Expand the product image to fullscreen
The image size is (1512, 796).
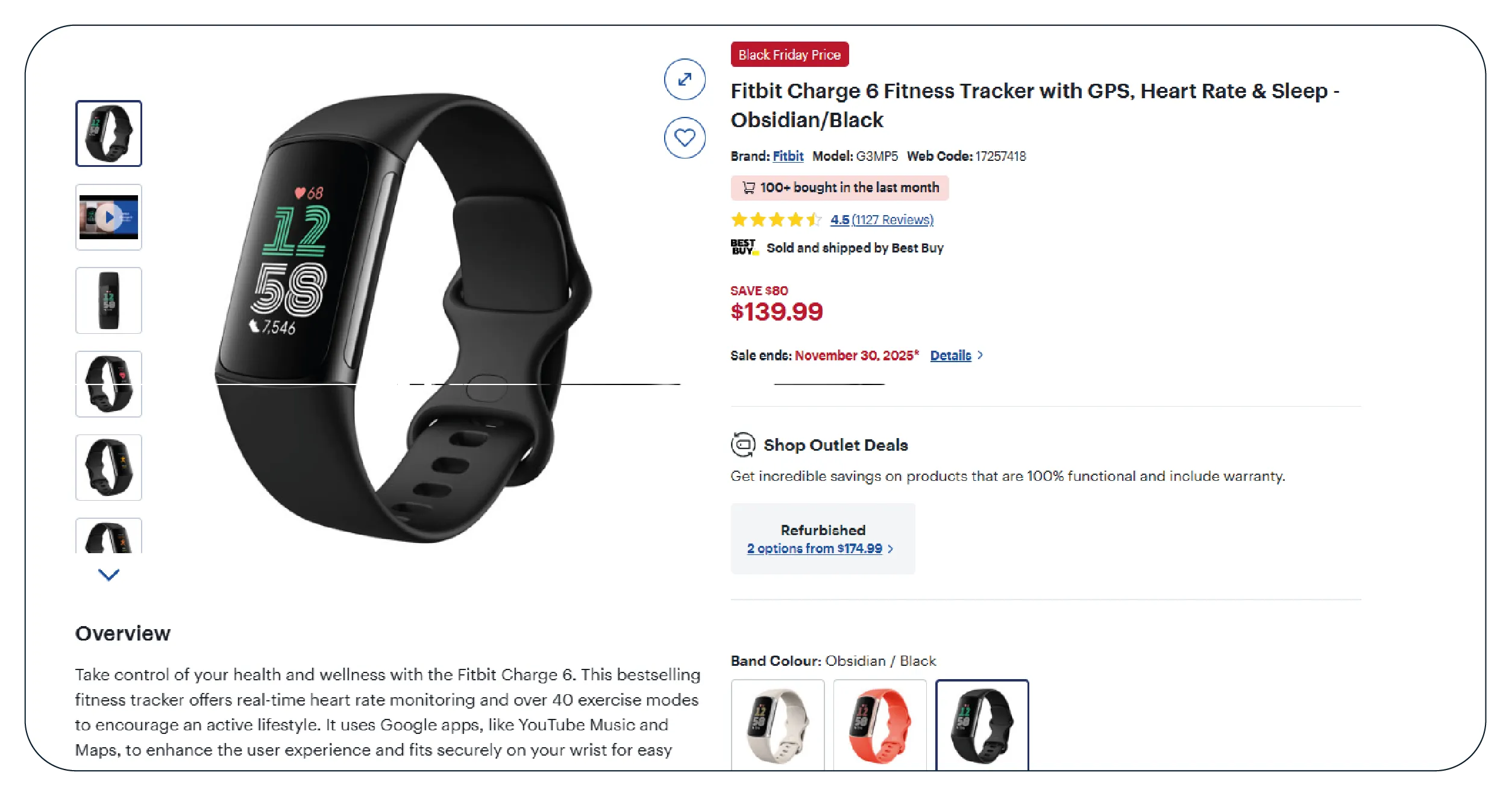(685, 80)
